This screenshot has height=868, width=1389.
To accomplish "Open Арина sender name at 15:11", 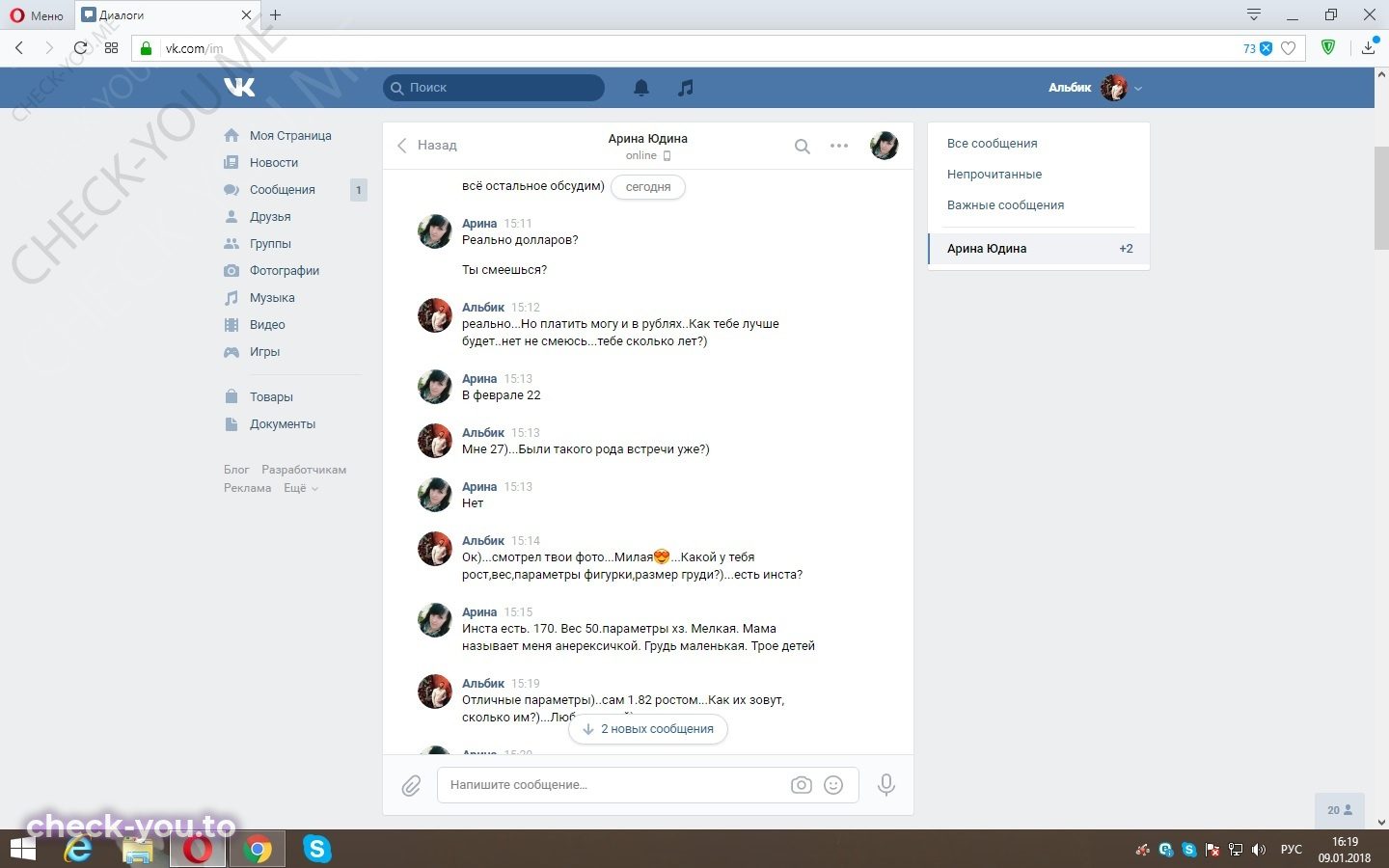I will tap(479, 224).
